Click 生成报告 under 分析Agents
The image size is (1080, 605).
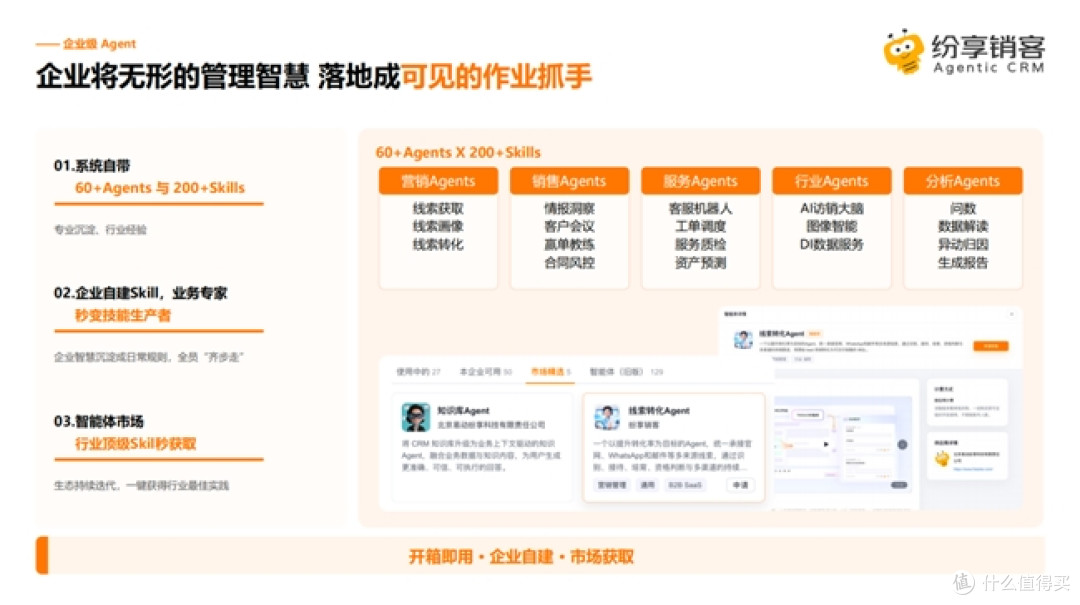click(962, 263)
